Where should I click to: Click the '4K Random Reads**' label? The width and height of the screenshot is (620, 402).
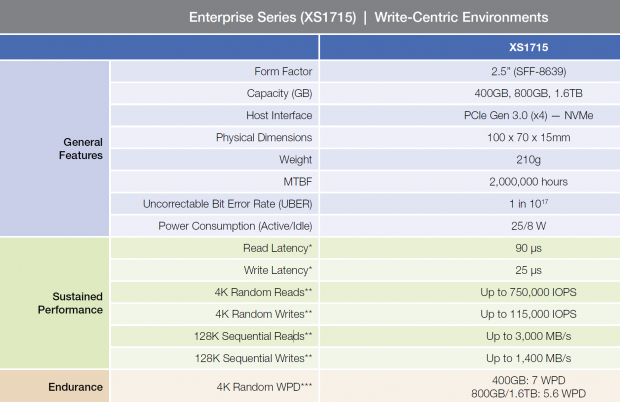tap(263, 292)
